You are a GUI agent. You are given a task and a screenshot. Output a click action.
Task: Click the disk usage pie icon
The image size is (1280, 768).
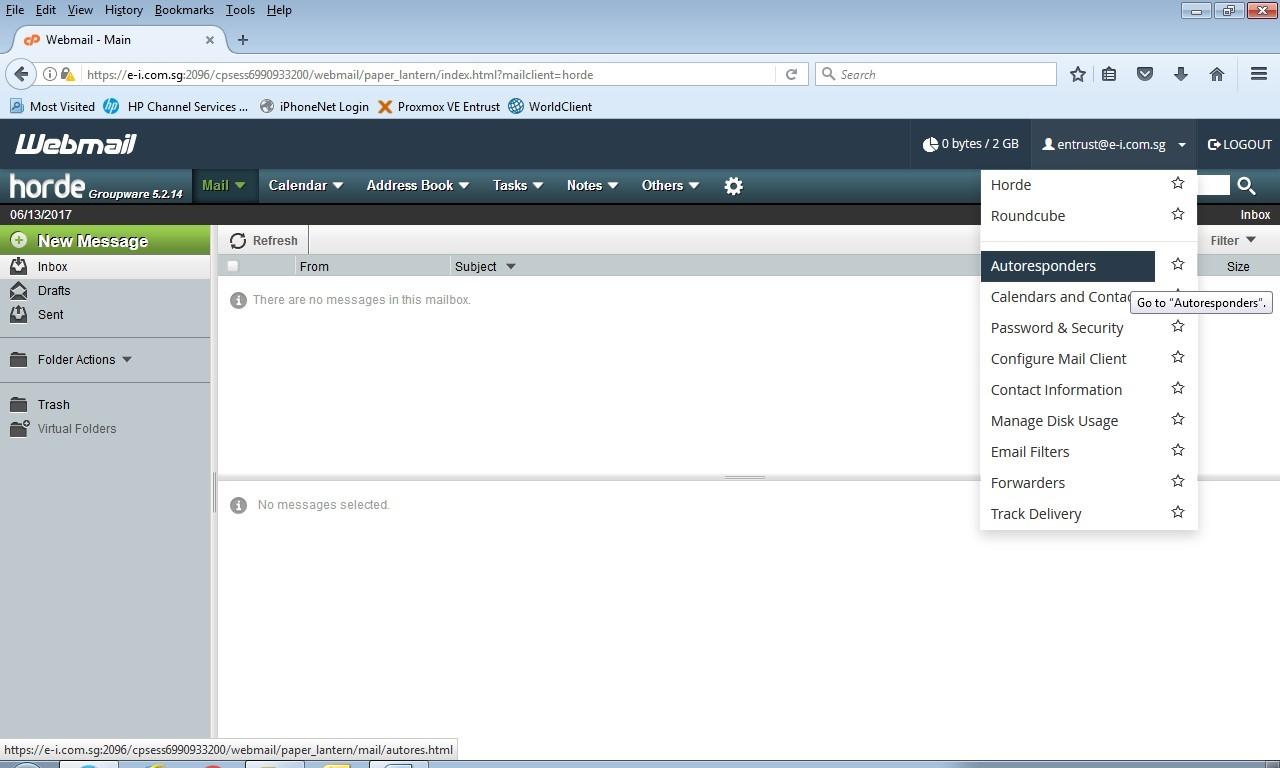point(930,144)
